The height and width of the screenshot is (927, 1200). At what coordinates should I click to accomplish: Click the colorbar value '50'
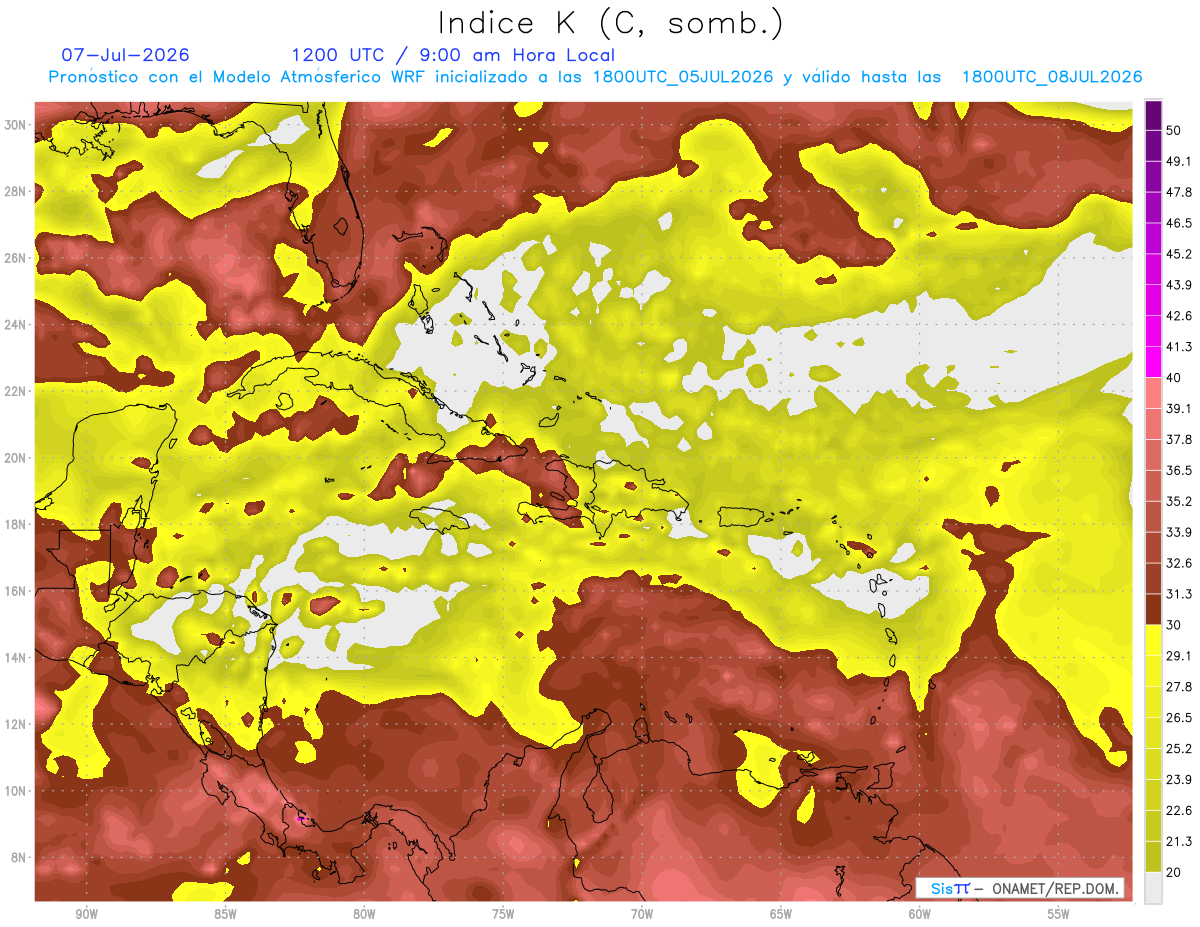tap(1175, 130)
